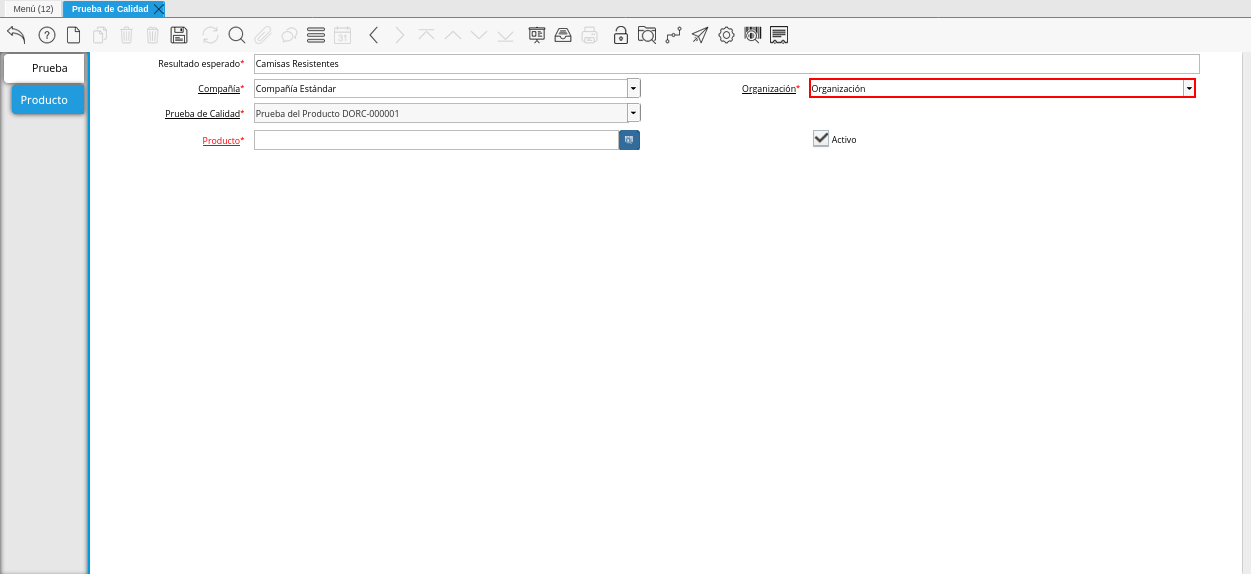This screenshot has height=574, width=1251.
Task: Click the printer icon
Action: tap(590, 35)
